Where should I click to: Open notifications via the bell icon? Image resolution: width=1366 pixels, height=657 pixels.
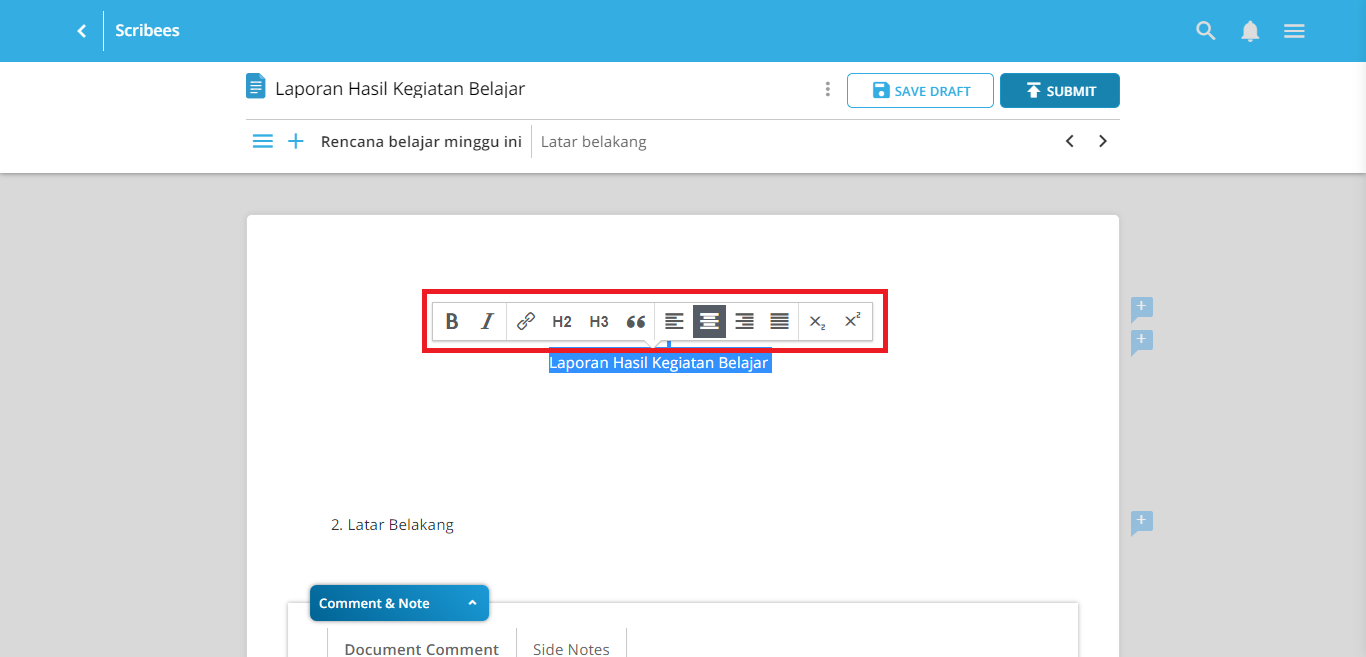pos(1250,30)
